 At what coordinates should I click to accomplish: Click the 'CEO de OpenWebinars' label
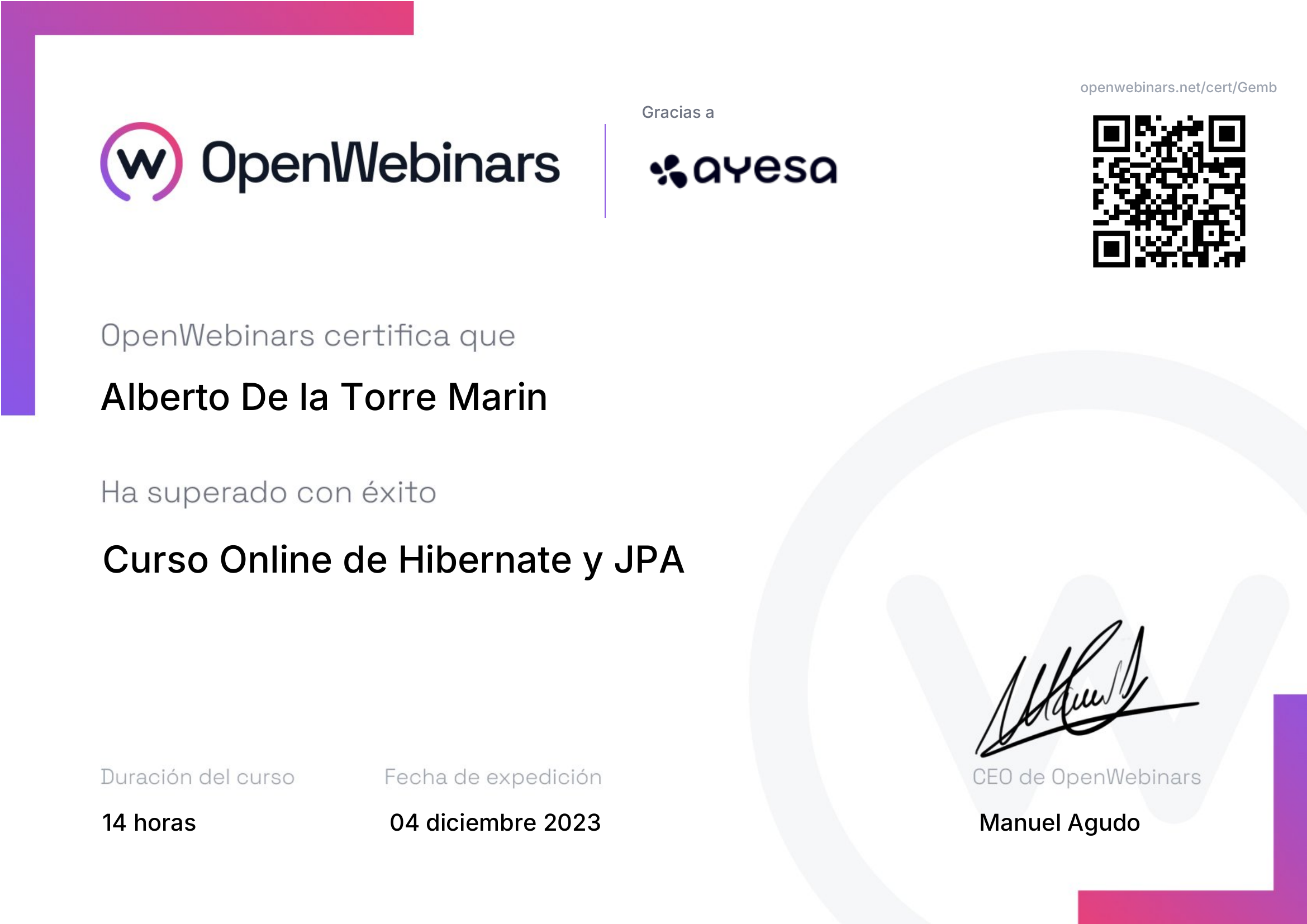pyautogui.click(x=1087, y=777)
